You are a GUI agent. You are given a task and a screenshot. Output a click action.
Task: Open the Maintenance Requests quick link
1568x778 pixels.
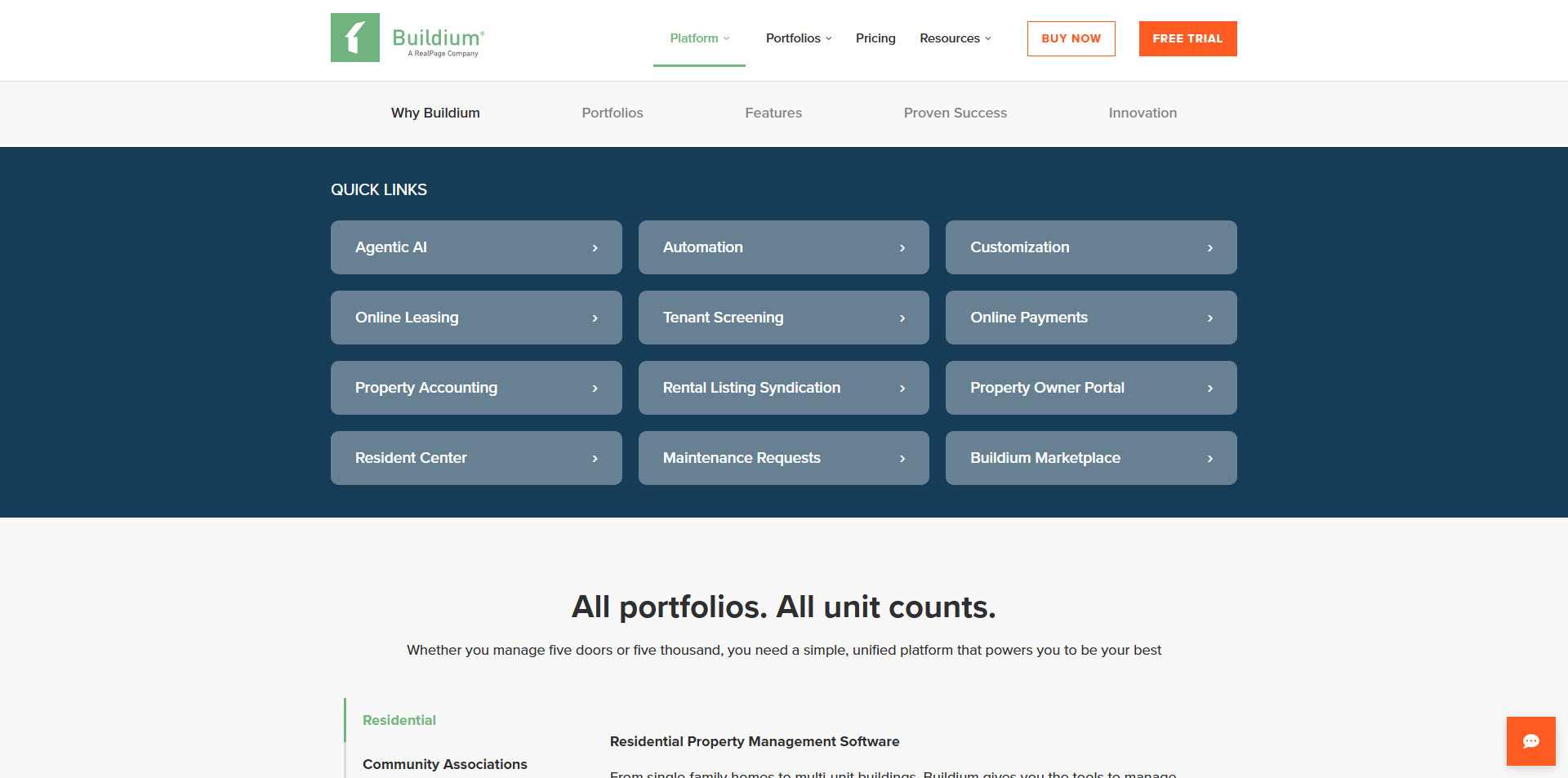(x=784, y=458)
